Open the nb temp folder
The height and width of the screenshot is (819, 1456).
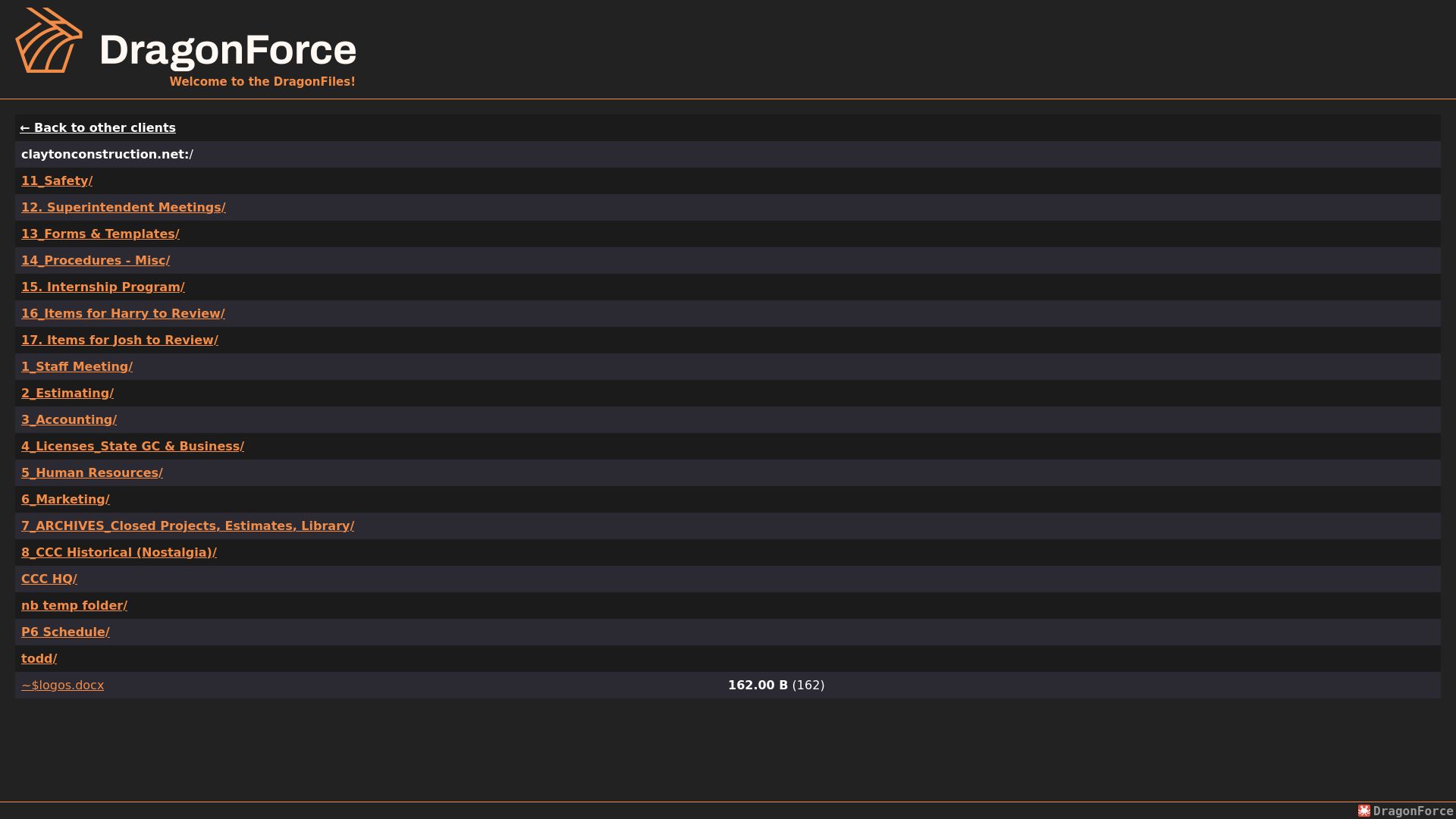74,605
